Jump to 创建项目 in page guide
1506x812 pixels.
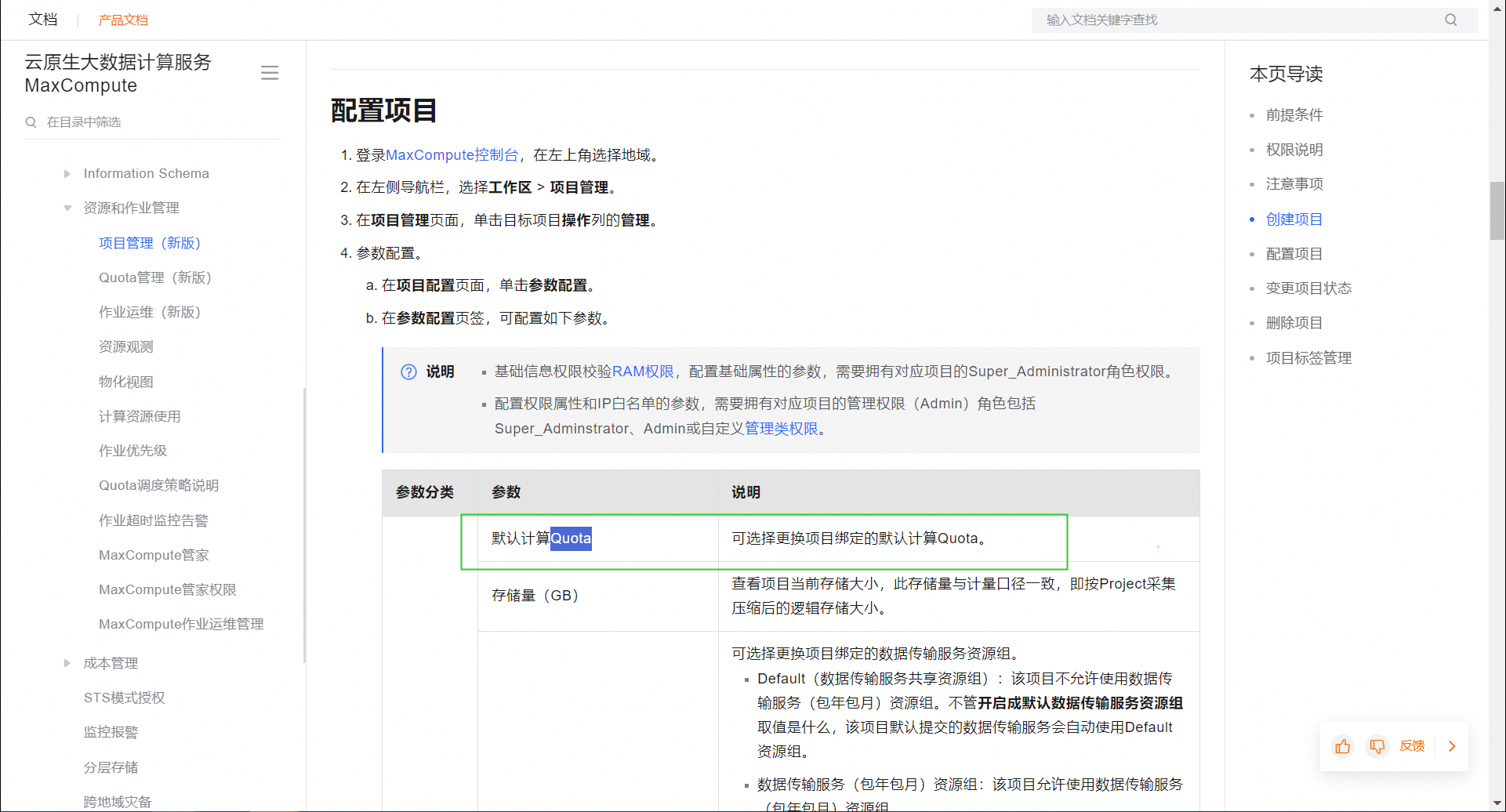click(1294, 219)
